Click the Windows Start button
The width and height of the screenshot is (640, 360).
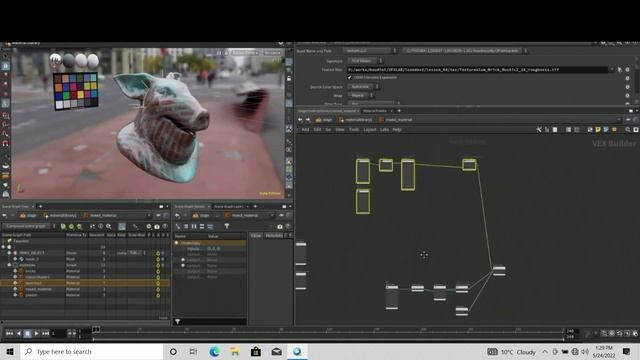click(10, 351)
